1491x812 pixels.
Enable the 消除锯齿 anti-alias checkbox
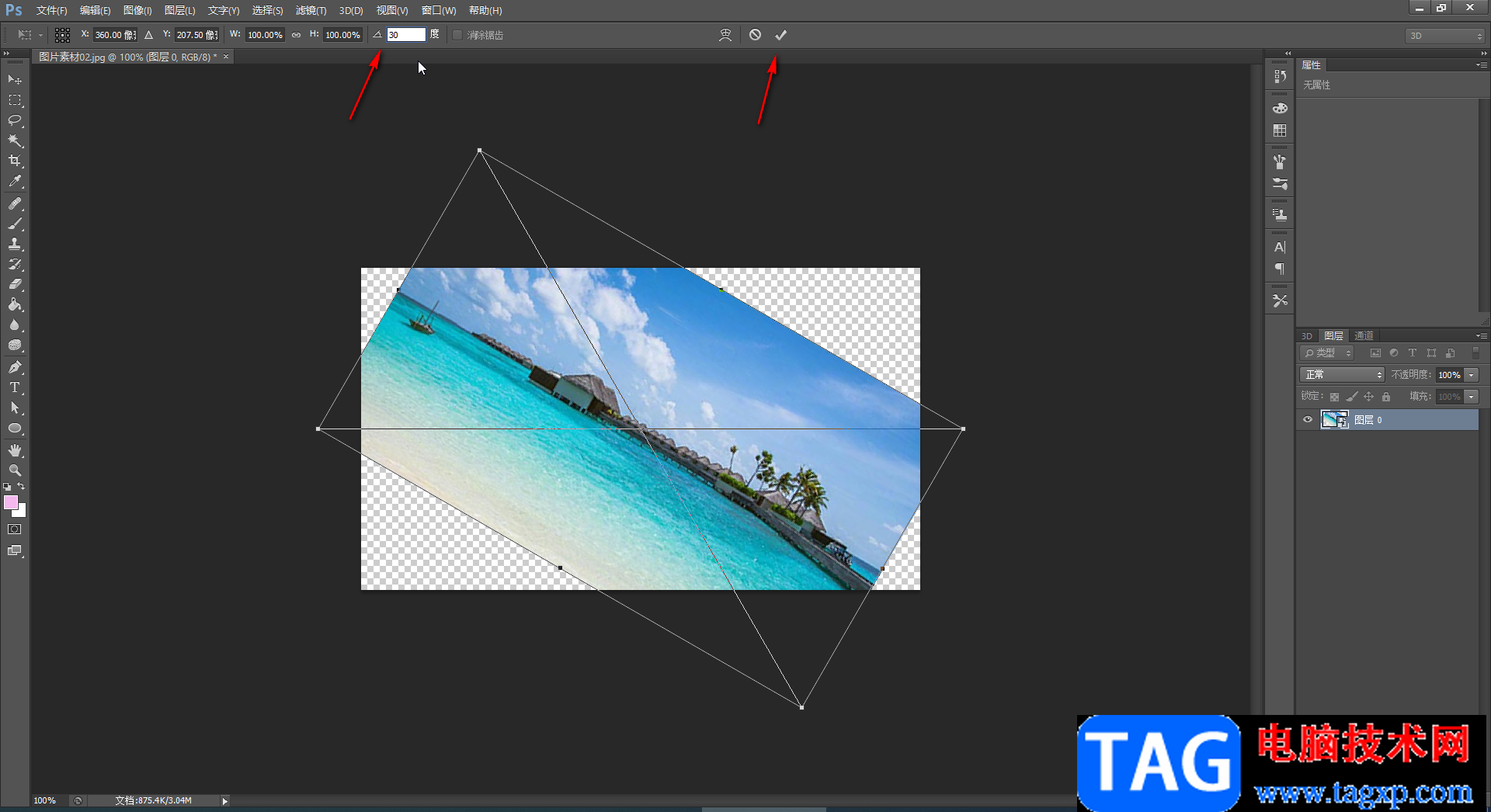457,35
